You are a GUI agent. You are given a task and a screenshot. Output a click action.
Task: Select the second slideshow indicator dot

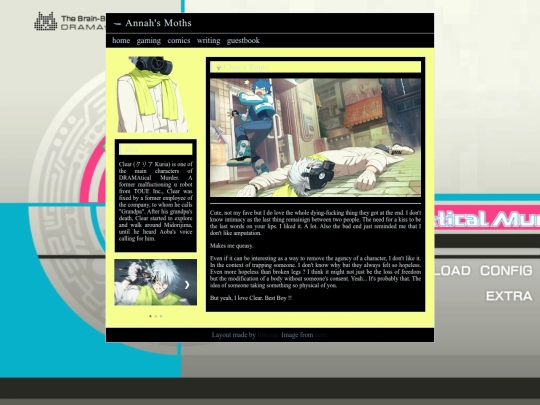click(156, 316)
